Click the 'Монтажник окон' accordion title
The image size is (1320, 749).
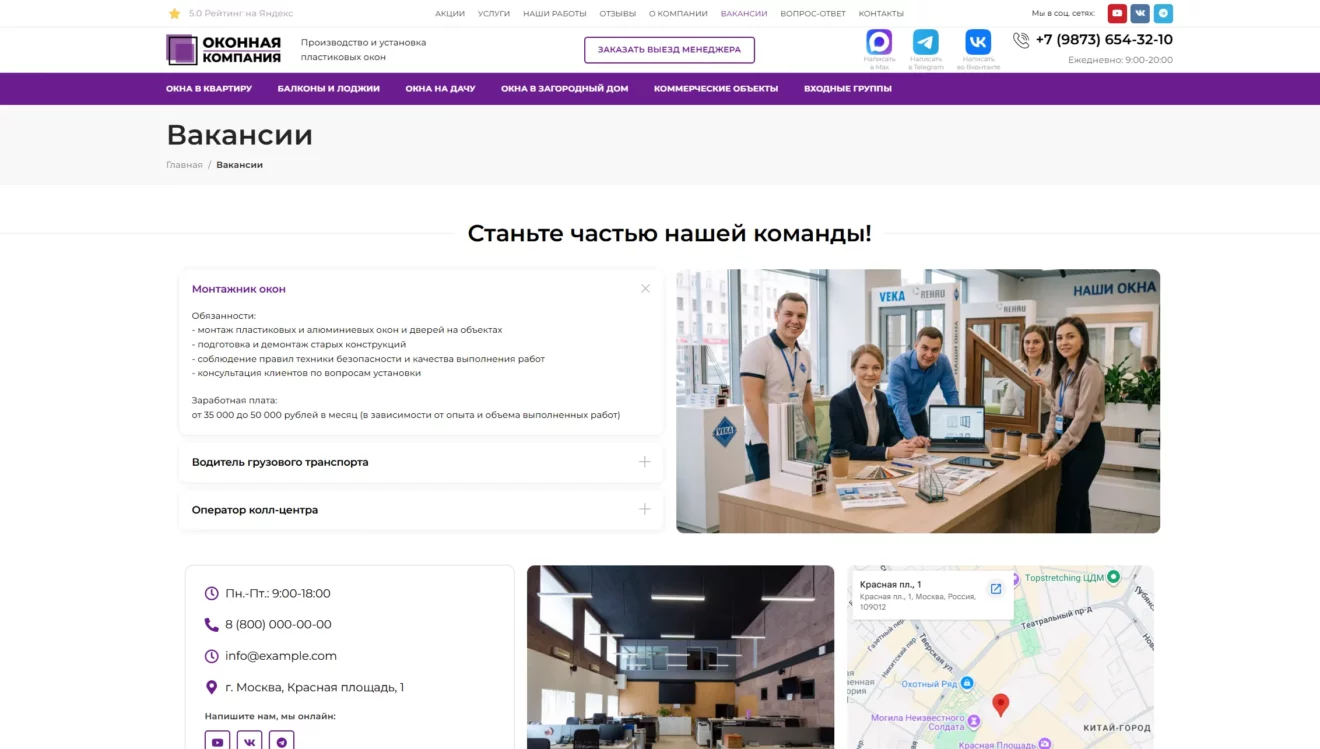[239, 289]
